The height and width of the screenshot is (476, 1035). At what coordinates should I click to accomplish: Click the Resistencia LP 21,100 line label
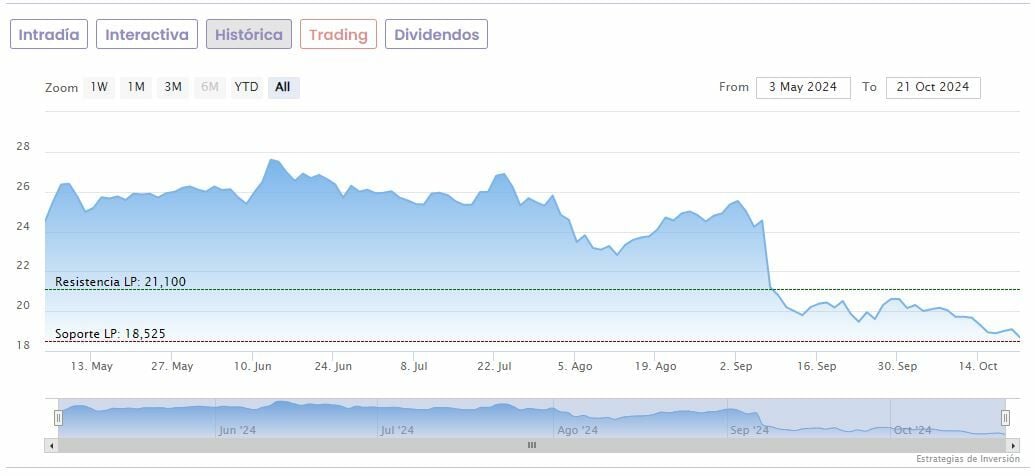coord(120,282)
